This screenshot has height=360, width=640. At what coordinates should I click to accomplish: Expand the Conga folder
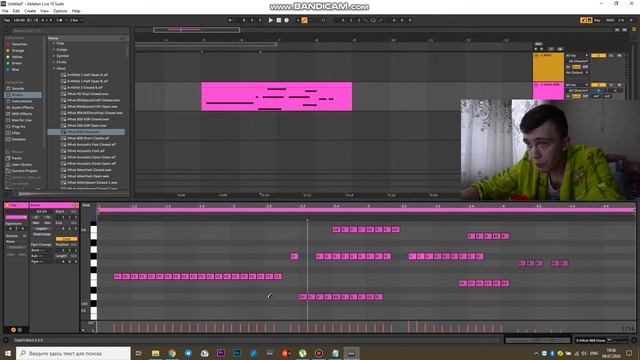coord(54,49)
